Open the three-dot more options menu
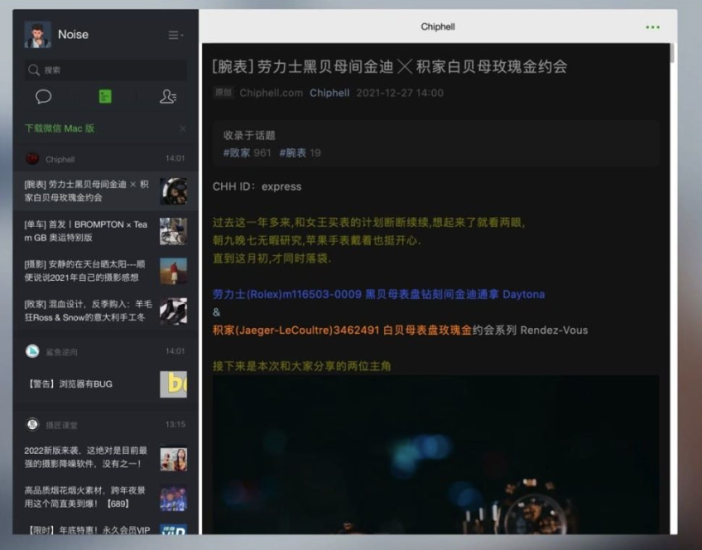Viewport: 702px width, 550px height. click(x=652, y=27)
